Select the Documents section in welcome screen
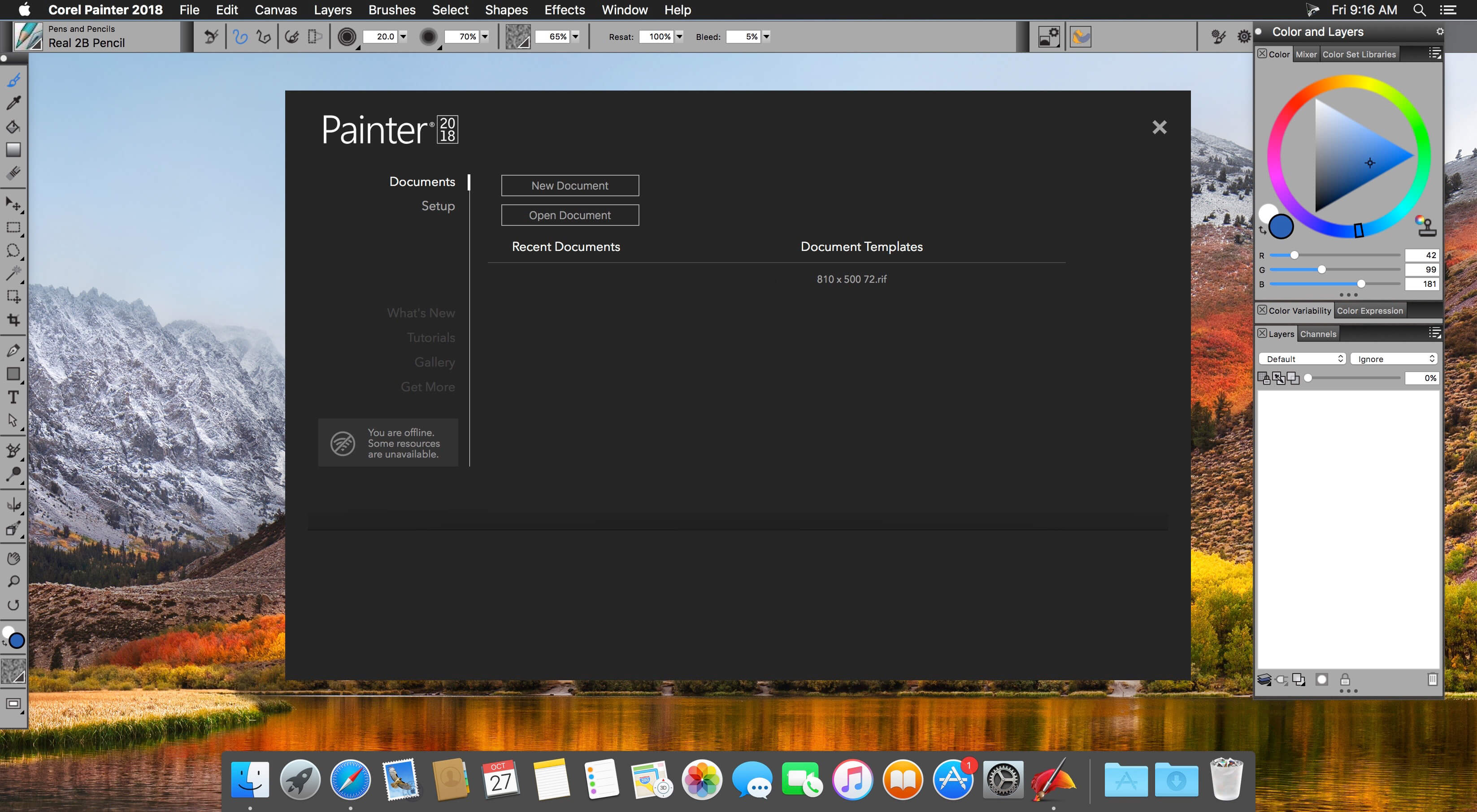 coord(422,181)
